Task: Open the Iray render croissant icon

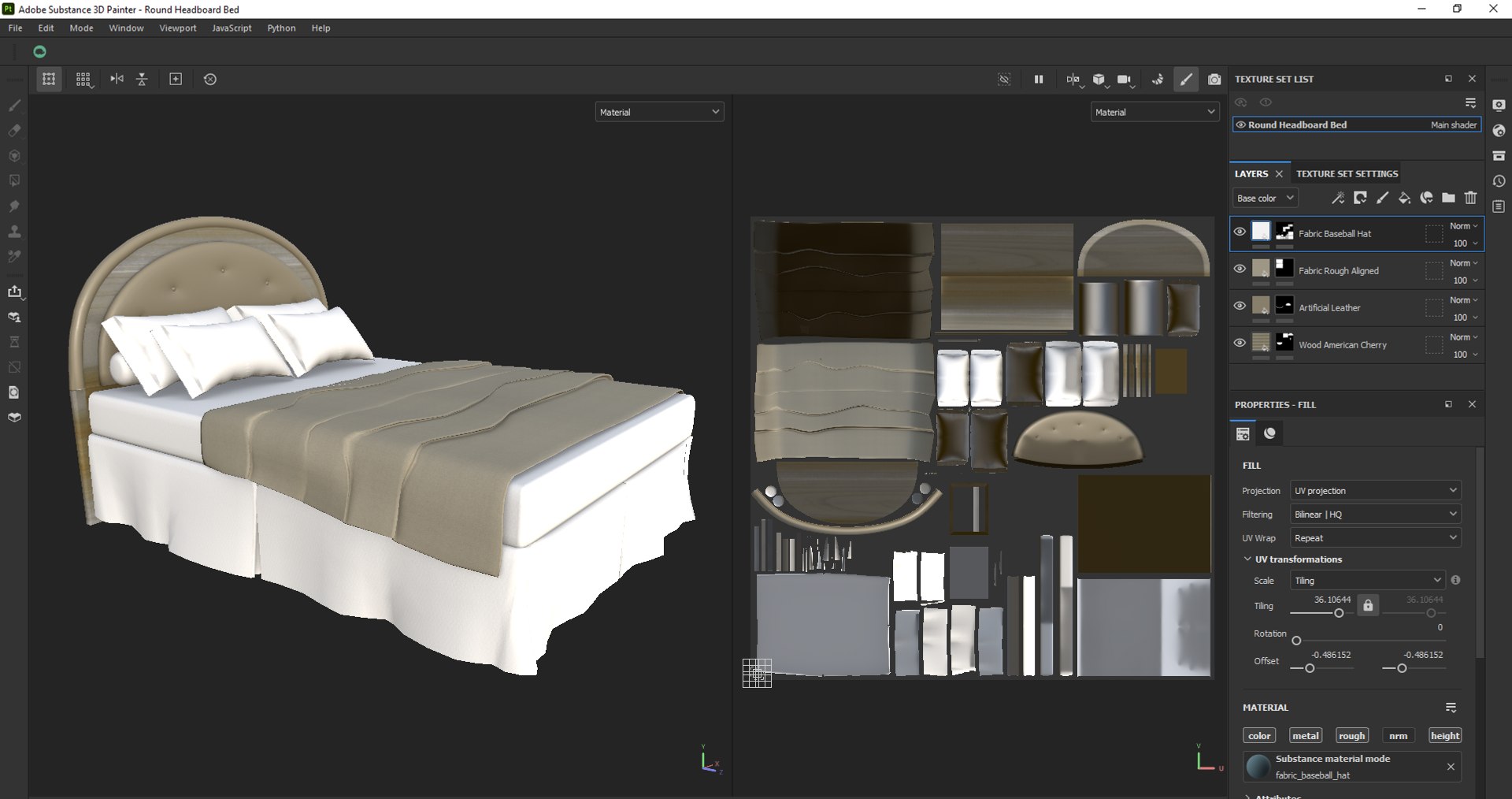Action: 1158,80
